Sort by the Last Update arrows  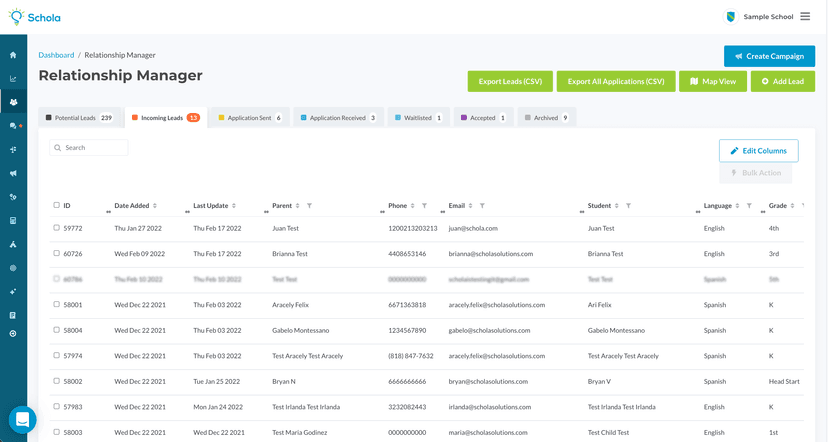[x=234, y=206]
